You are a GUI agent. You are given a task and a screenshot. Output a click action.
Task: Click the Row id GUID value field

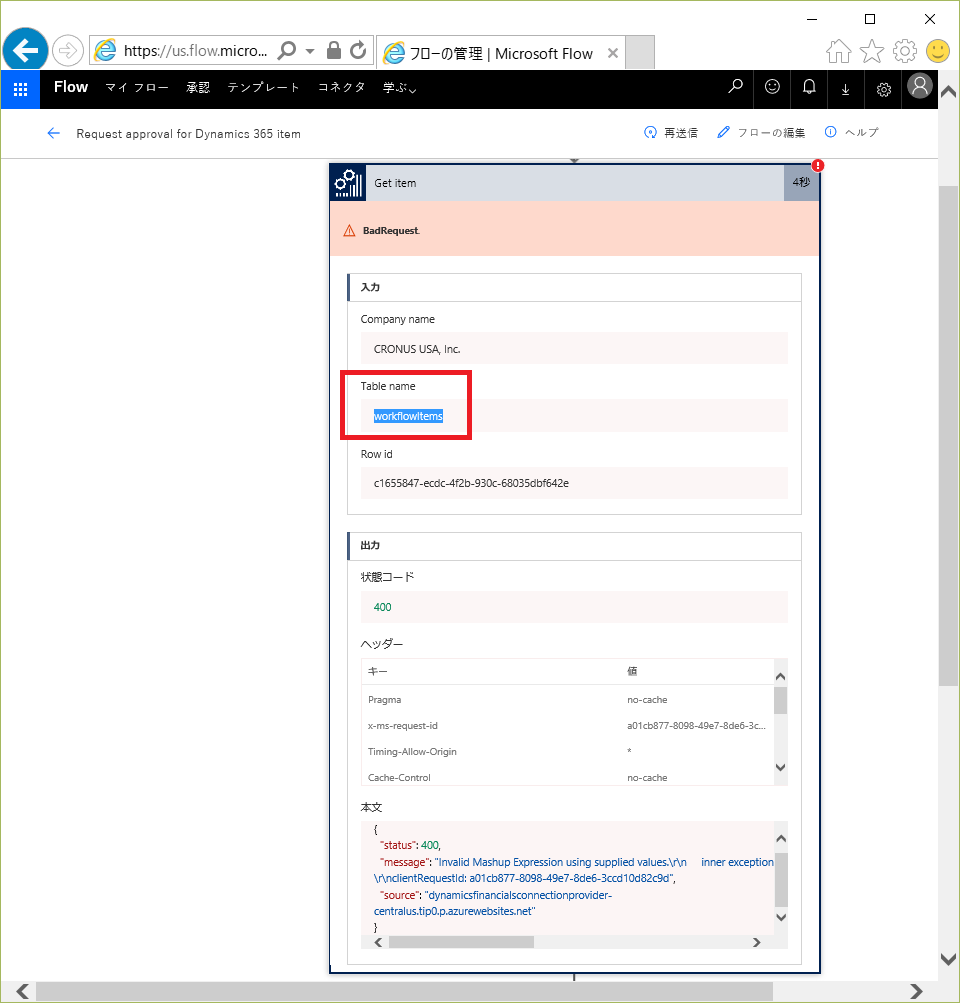point(574,483)
